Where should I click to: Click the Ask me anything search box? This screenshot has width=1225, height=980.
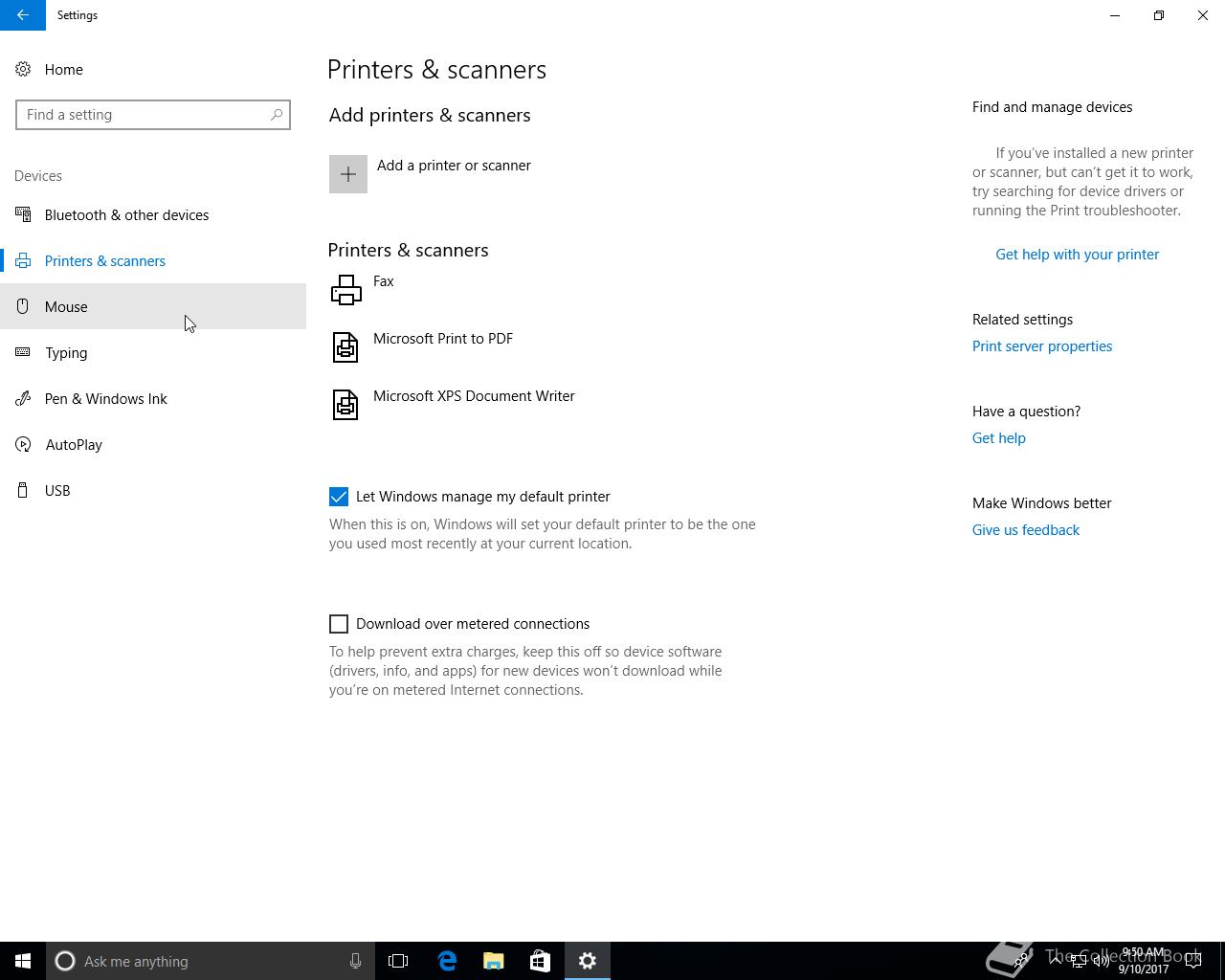pos(211,961)
